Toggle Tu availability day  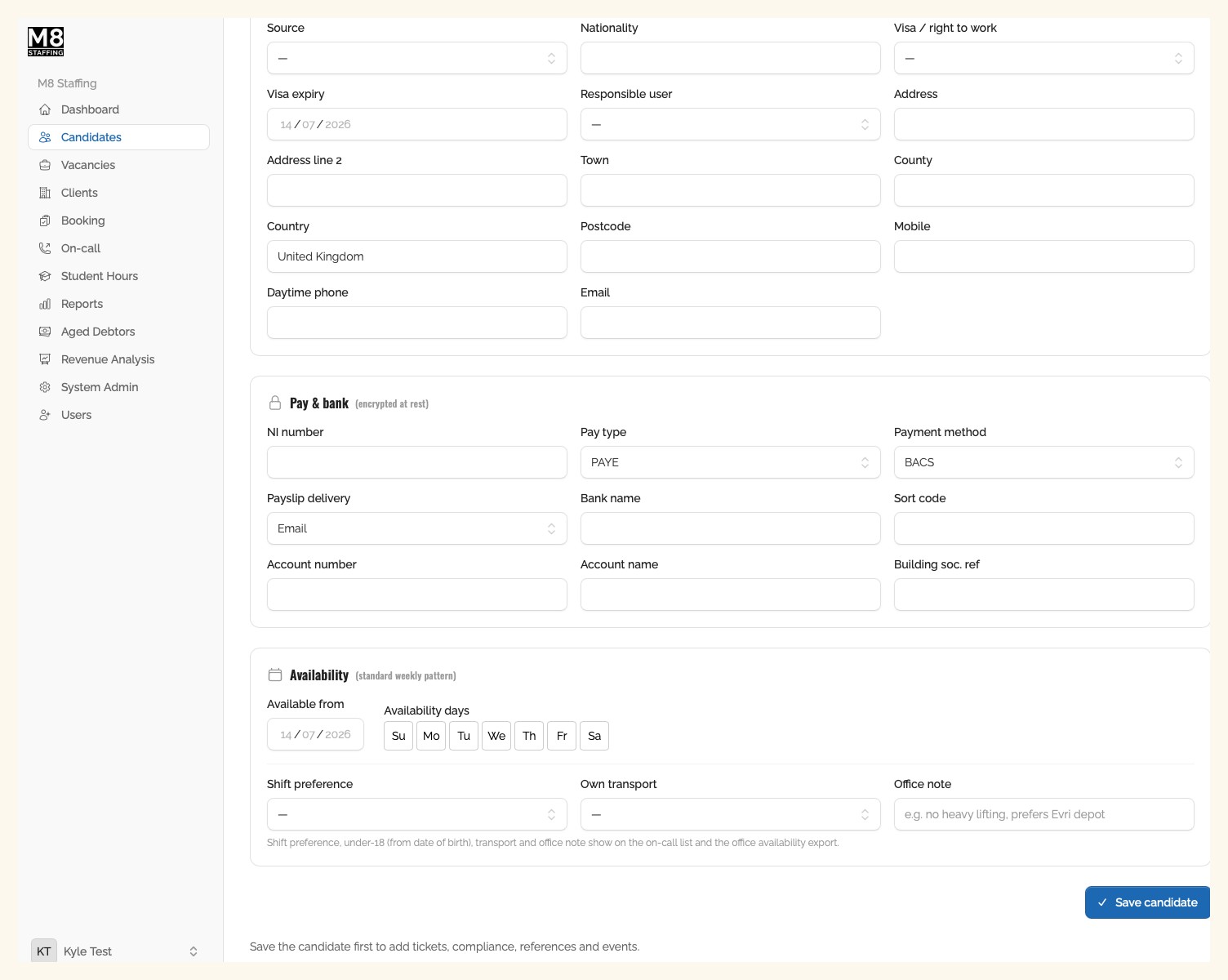click(x=464, y=736)
